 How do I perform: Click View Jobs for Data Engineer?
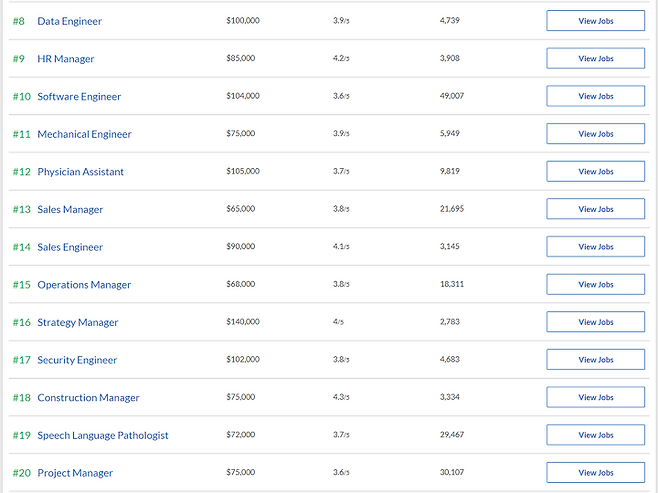[x=595, y=21]
